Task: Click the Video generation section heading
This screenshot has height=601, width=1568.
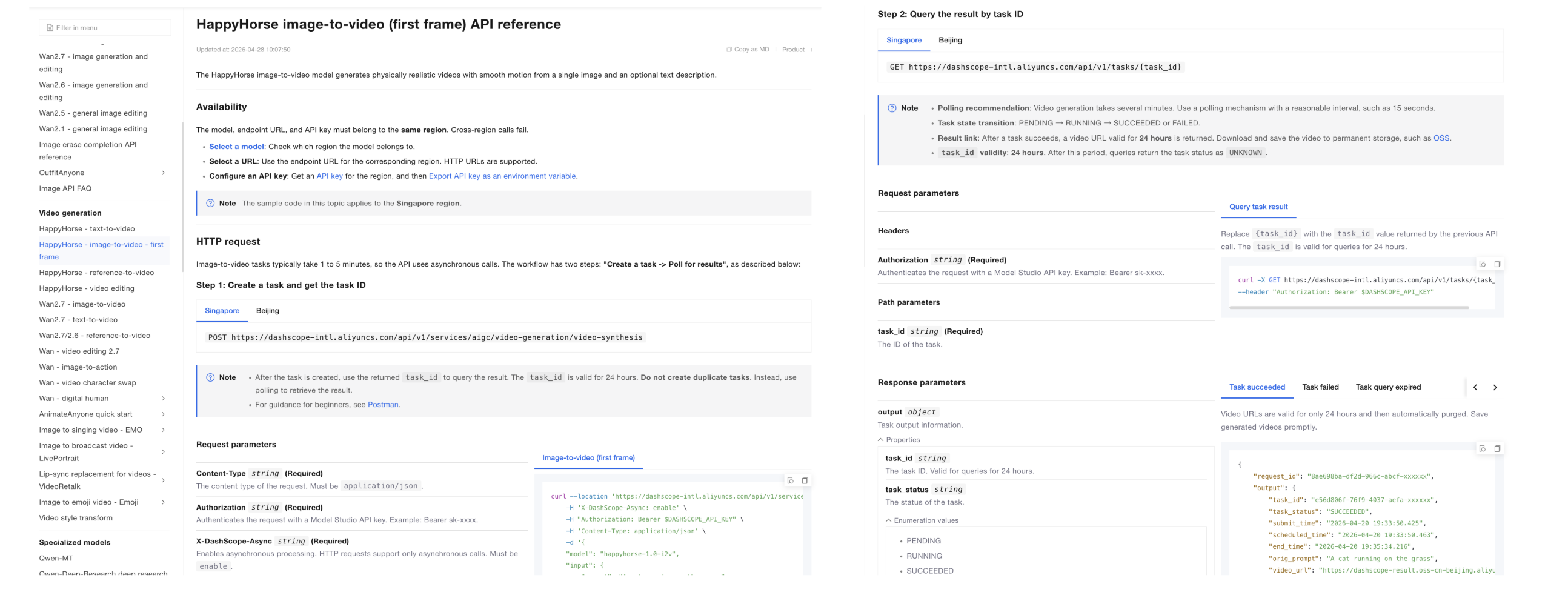Action: [70, 213]
